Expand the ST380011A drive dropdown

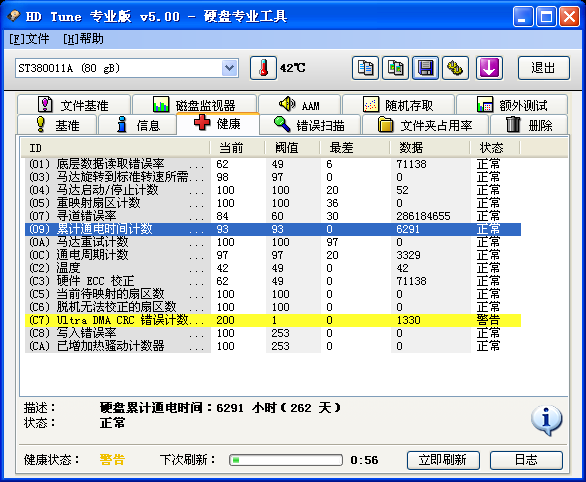(229, 68)
